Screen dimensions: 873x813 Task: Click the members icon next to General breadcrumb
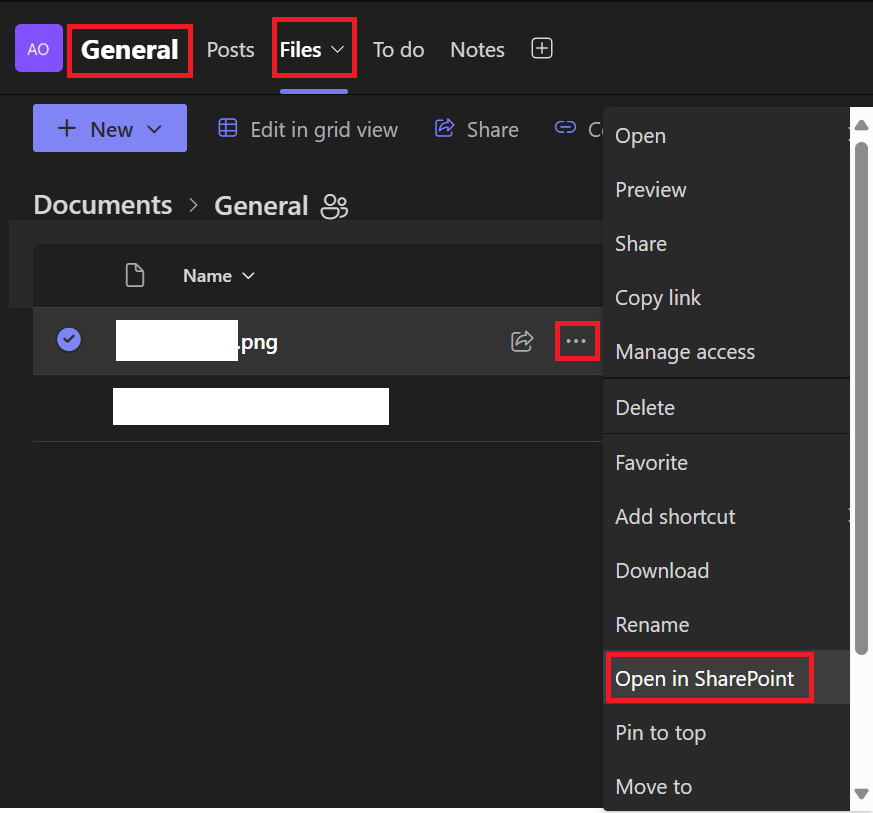point(334,206)
